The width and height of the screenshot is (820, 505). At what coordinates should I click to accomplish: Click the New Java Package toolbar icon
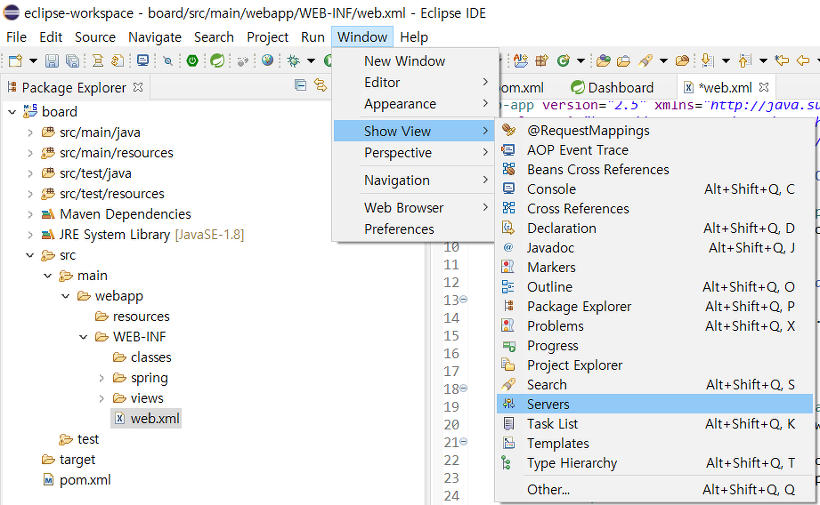[542, 61]
